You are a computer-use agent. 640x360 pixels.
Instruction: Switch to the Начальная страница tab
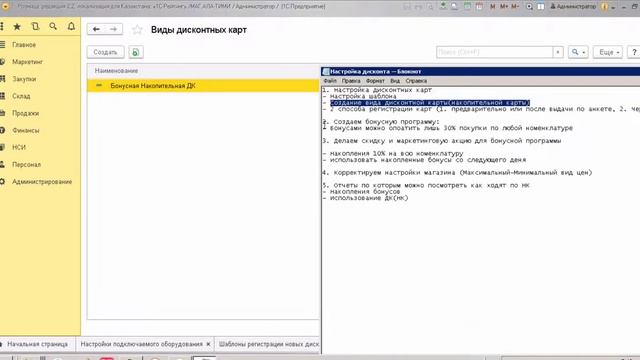pyautogui.click(x=37, y=344)
